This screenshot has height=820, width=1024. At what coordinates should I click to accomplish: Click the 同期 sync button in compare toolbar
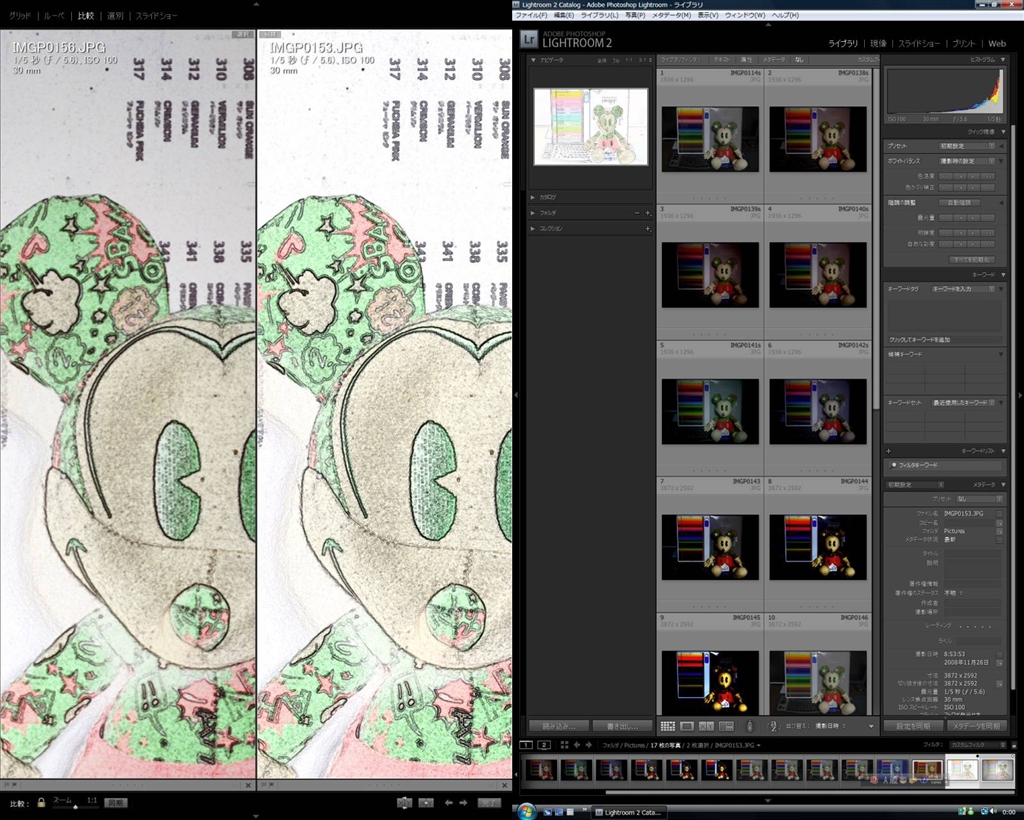point(116,803)
